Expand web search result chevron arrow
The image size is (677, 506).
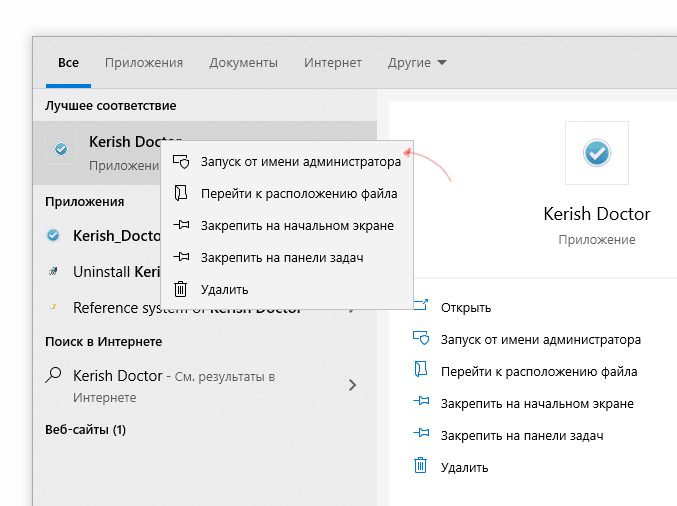[x=353, y=385]
